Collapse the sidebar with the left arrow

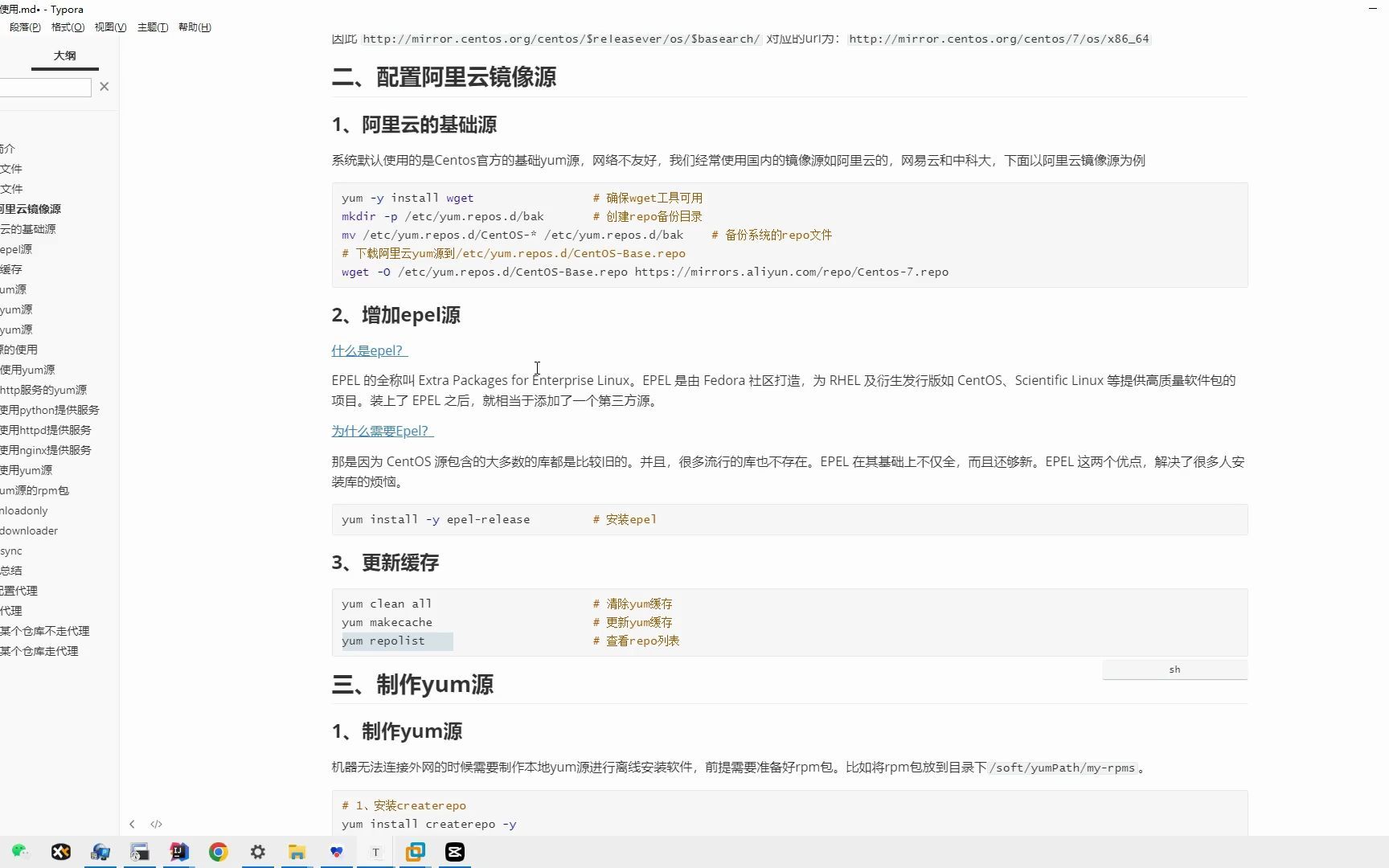(132, 824)
